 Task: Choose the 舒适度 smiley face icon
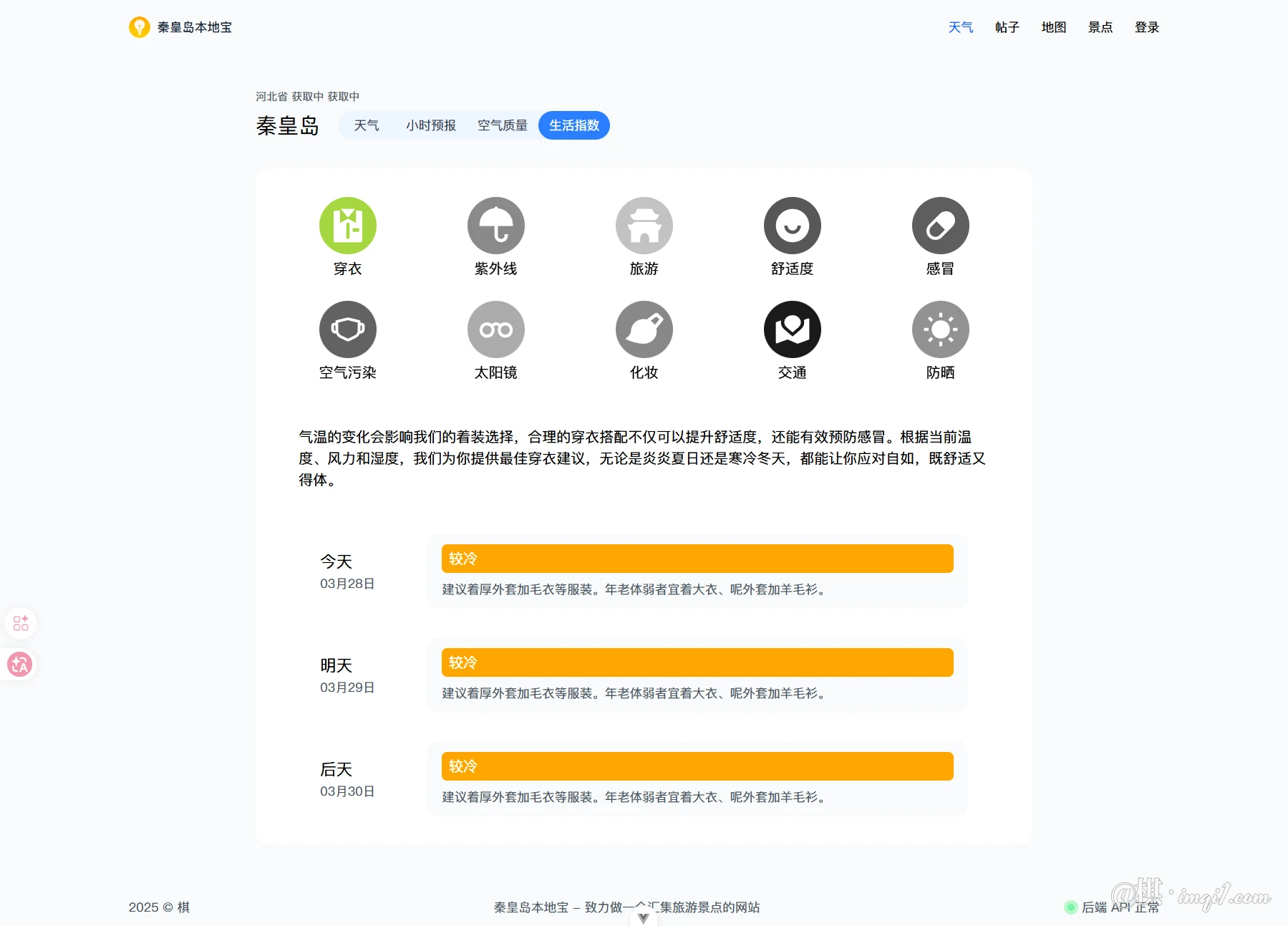point(792,226)
